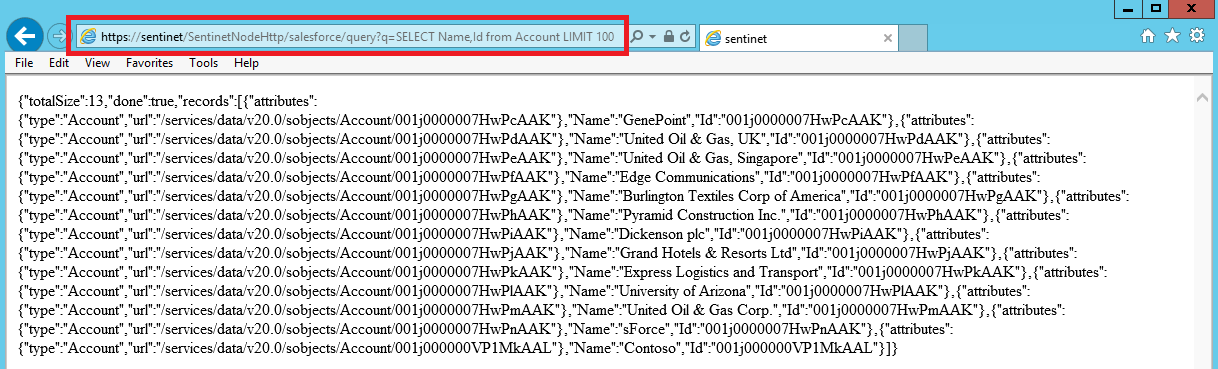Open a new blank tab

click(914, 38)
